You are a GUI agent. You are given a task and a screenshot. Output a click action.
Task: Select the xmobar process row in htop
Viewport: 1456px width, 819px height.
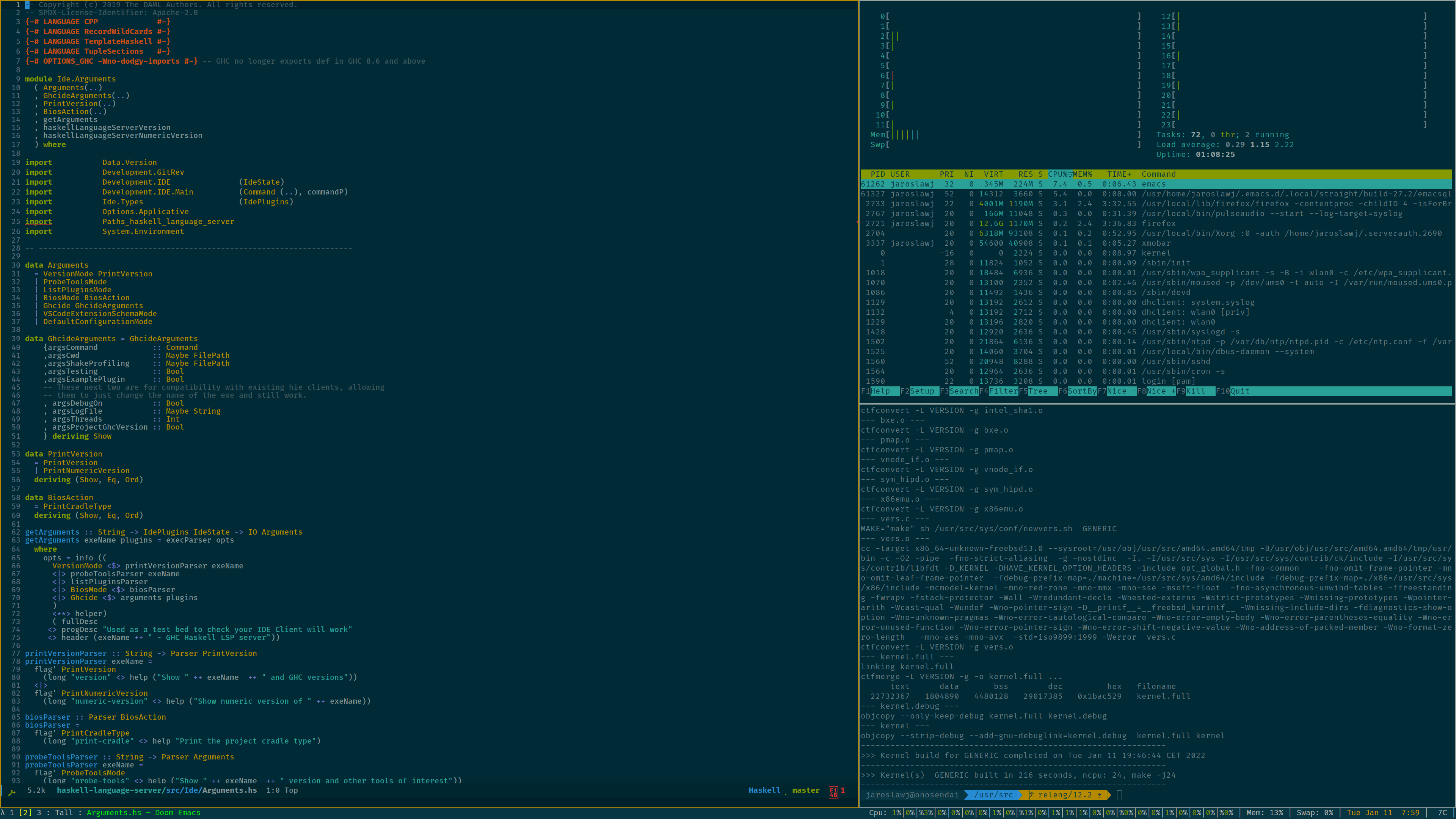pyautogui.click(x=1156, y=243)
